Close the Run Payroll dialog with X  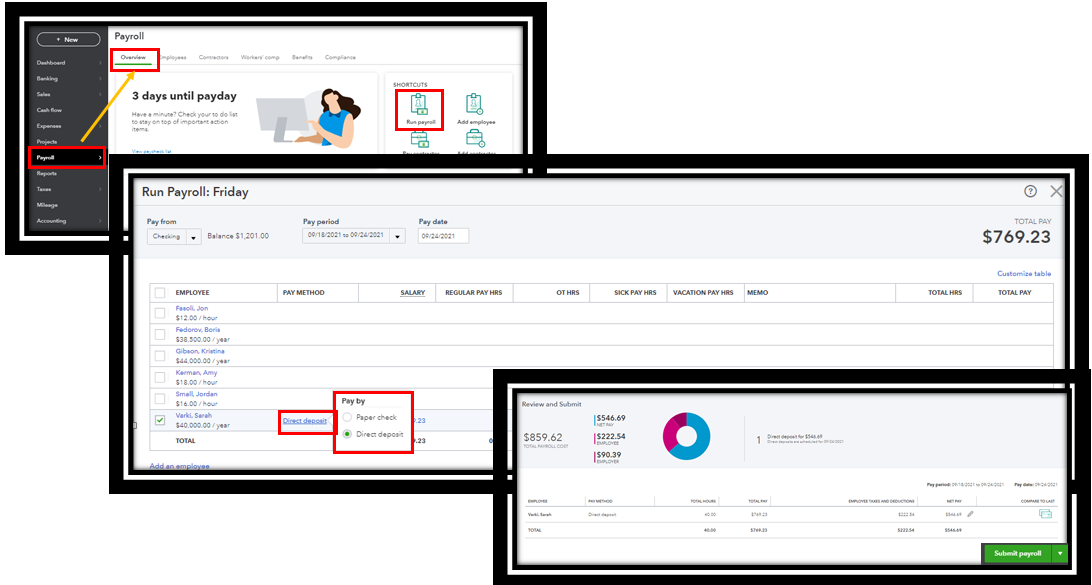(x=1056, y=192)
